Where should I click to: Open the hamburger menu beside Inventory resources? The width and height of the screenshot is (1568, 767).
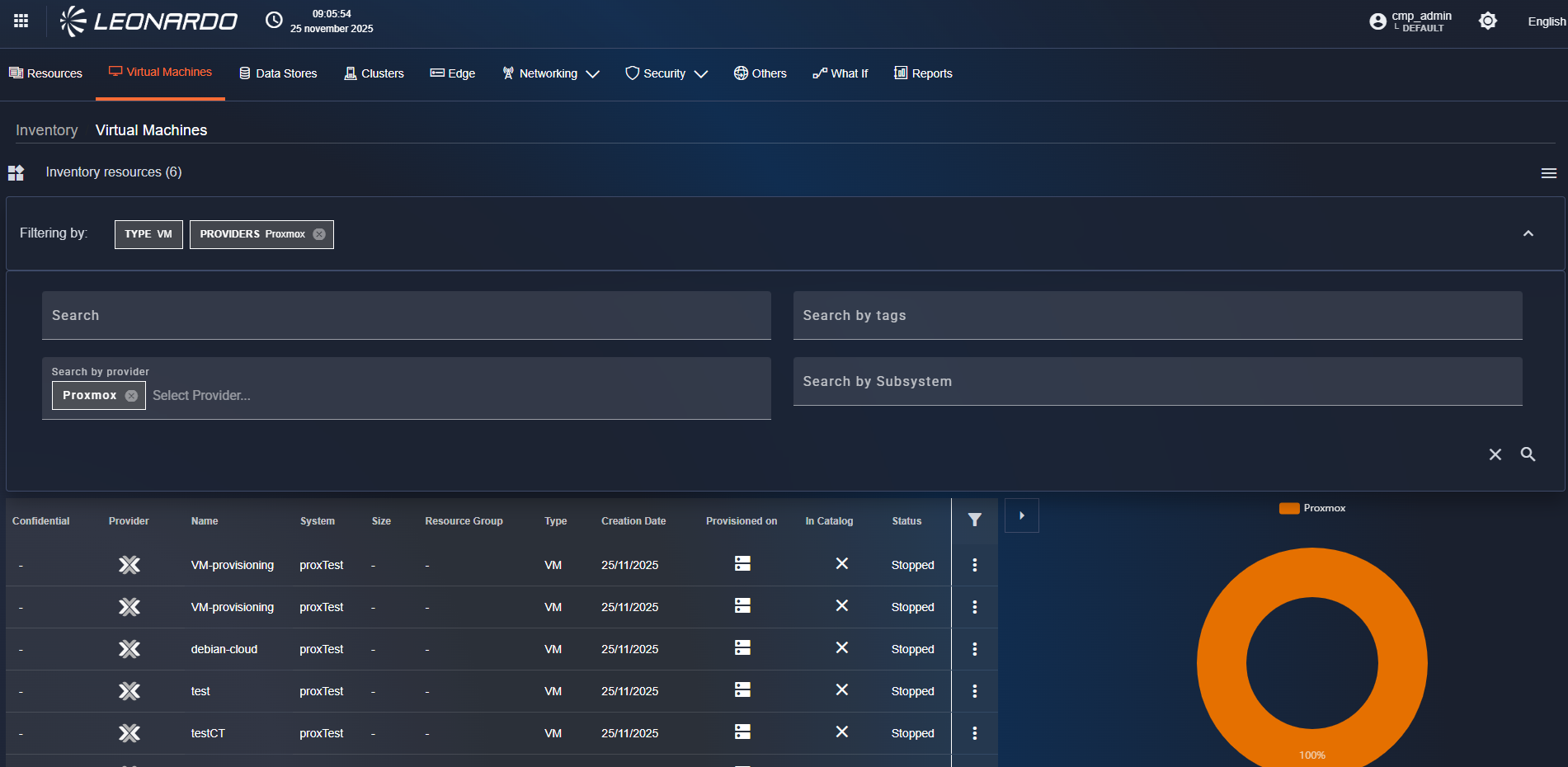click(1548, 173)
